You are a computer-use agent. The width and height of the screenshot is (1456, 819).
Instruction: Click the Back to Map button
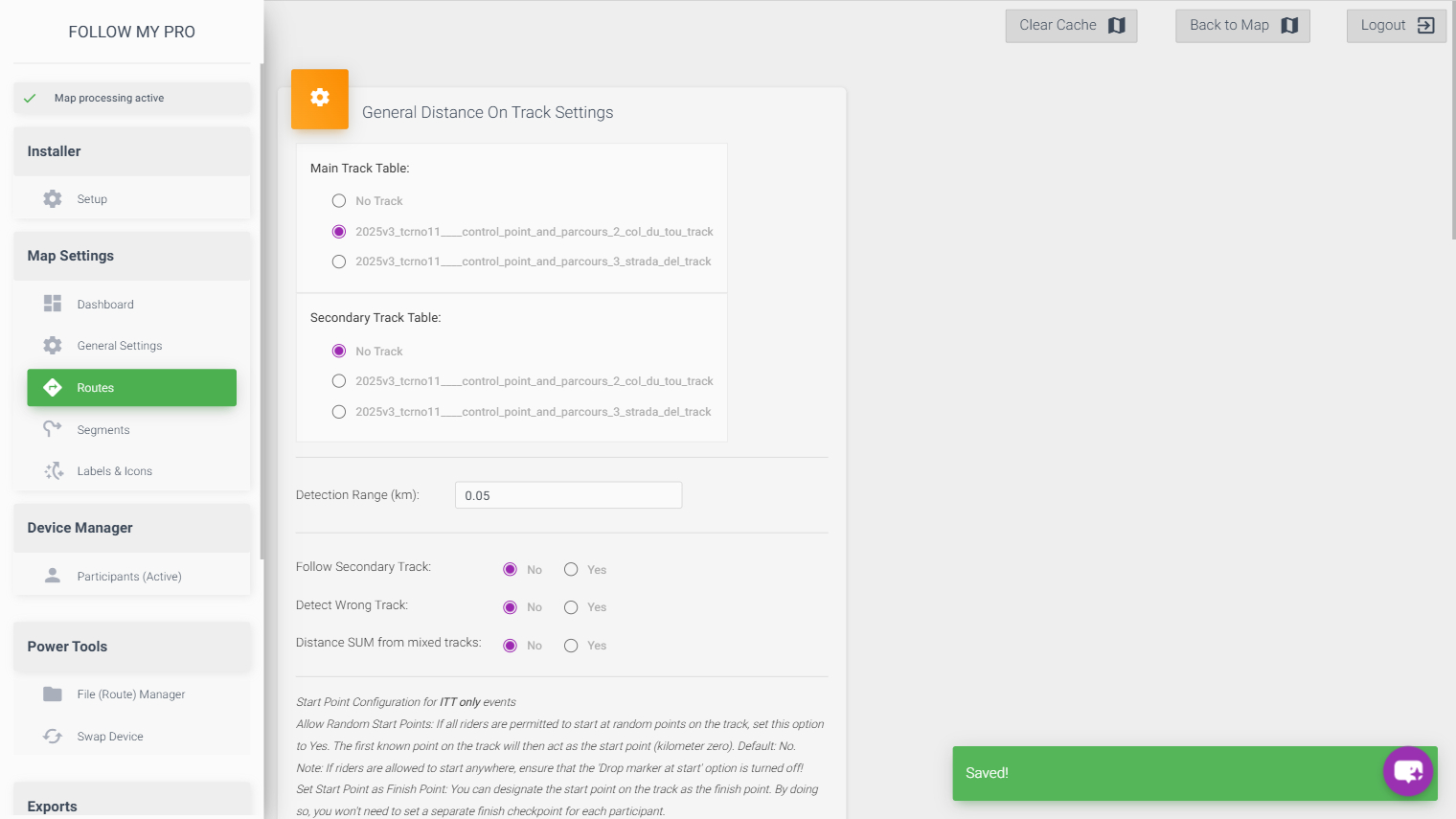[x=1242, y=26]
